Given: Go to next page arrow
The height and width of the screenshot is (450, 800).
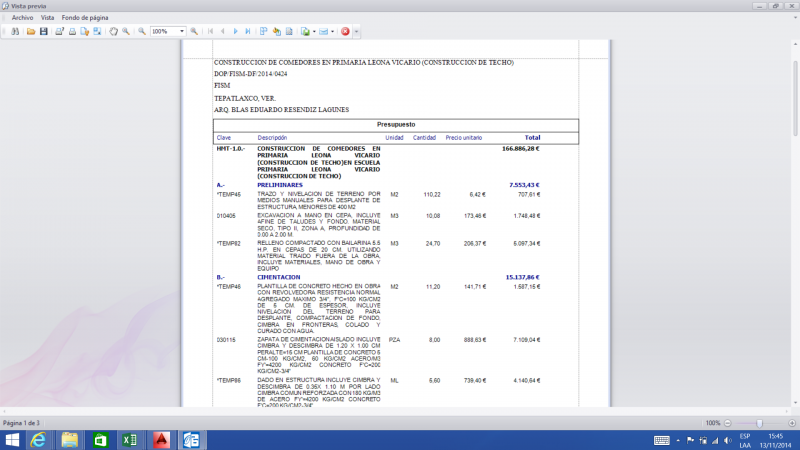Looking at the screenshot, I should pos(235,31).
